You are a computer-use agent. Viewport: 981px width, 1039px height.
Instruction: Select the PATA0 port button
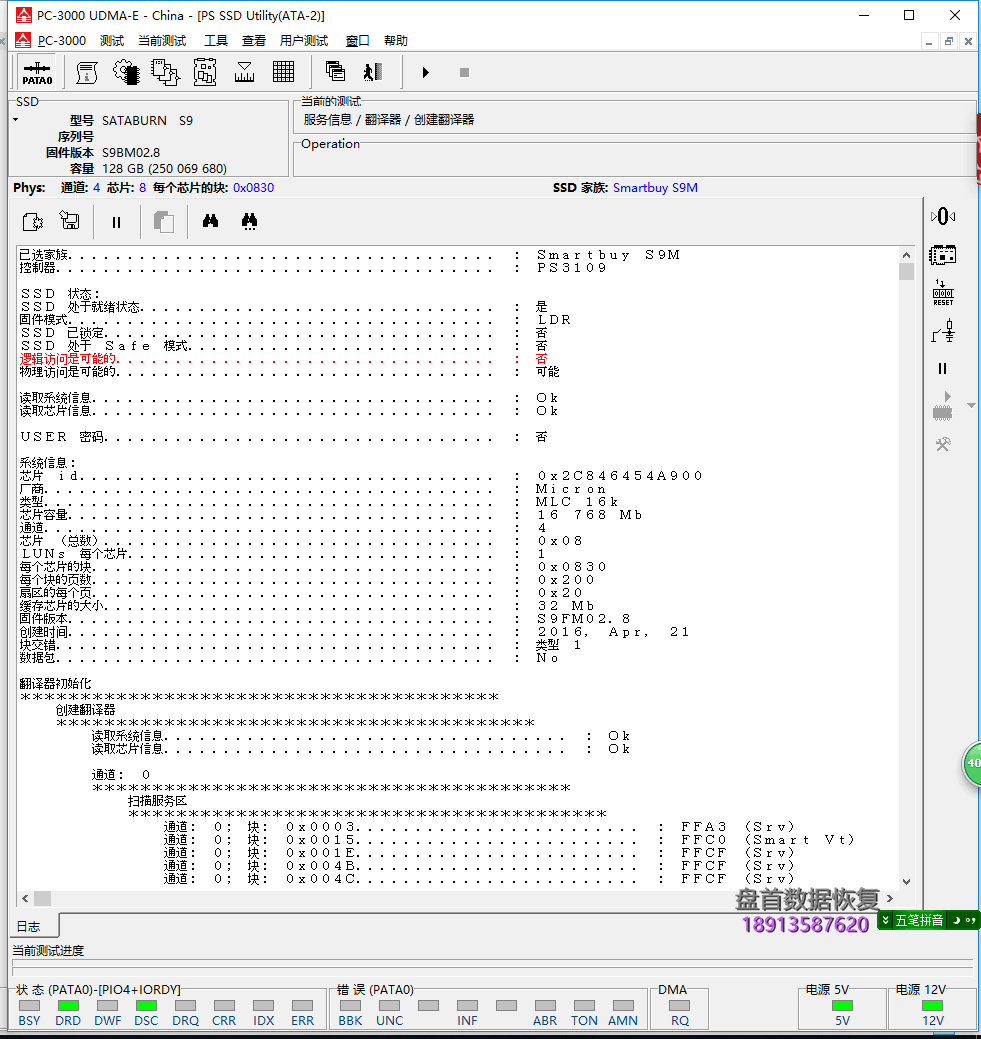point(37,72)
